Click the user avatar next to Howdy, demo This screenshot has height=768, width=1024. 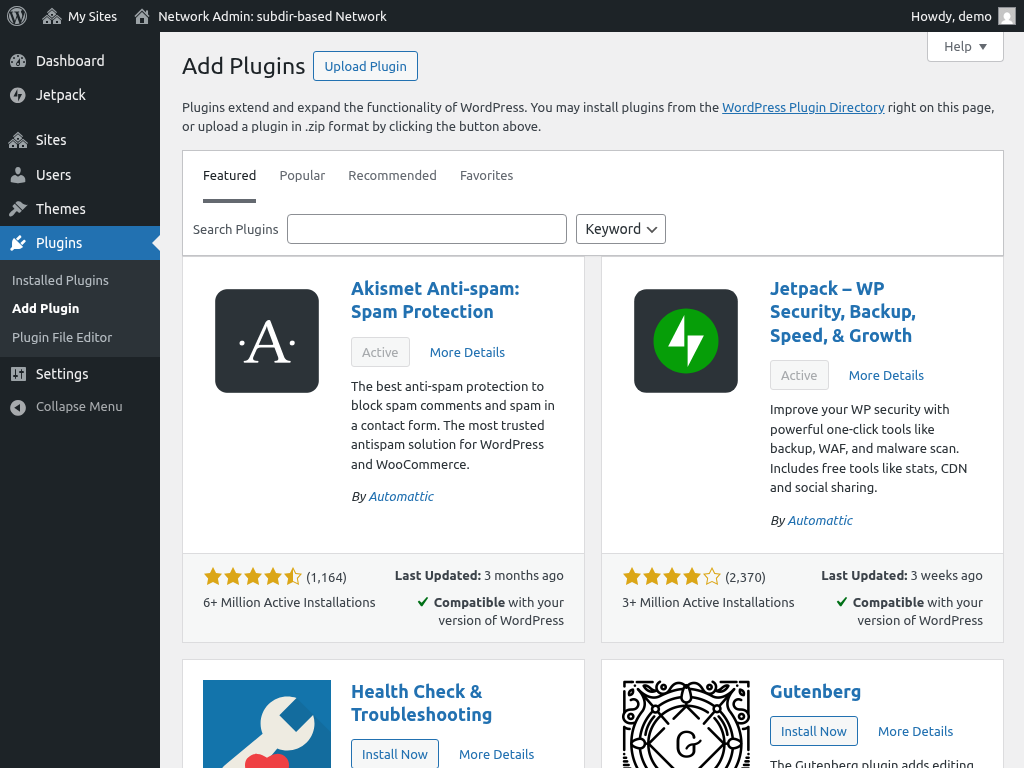pyautogui.click(x=1007, y=16)
